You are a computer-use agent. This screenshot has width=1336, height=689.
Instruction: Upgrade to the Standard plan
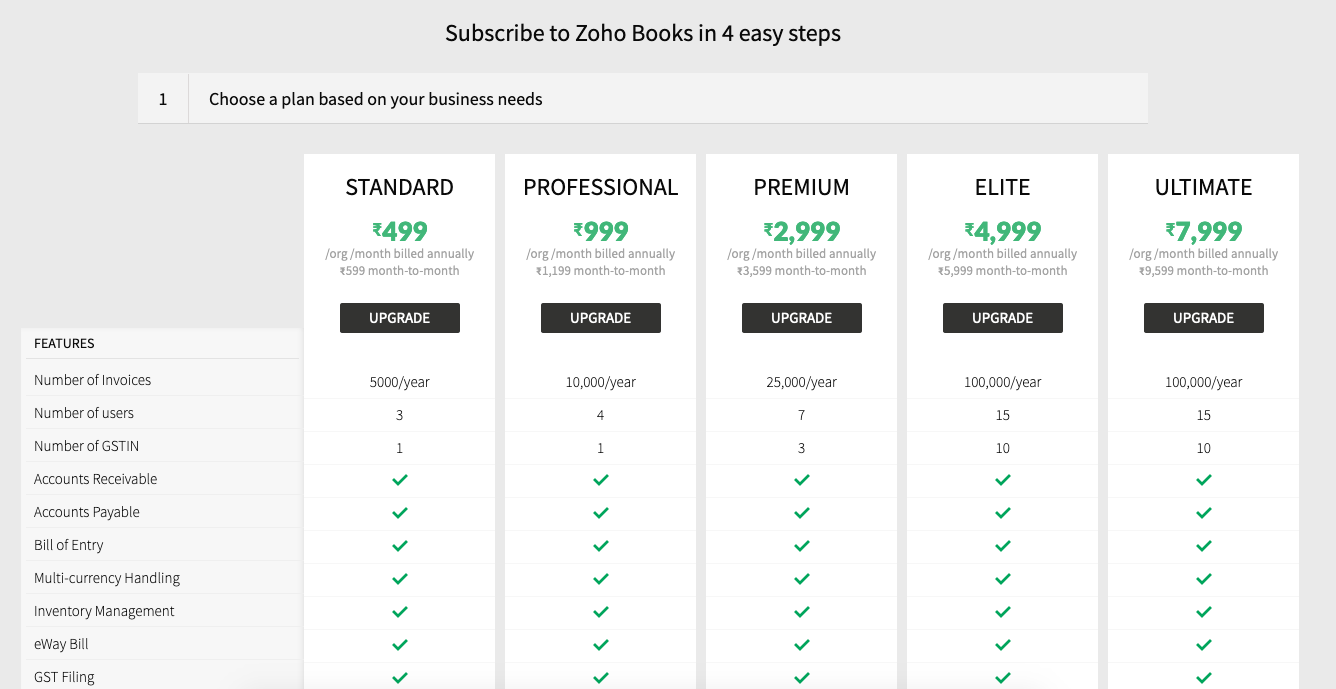tap(400, 318)
